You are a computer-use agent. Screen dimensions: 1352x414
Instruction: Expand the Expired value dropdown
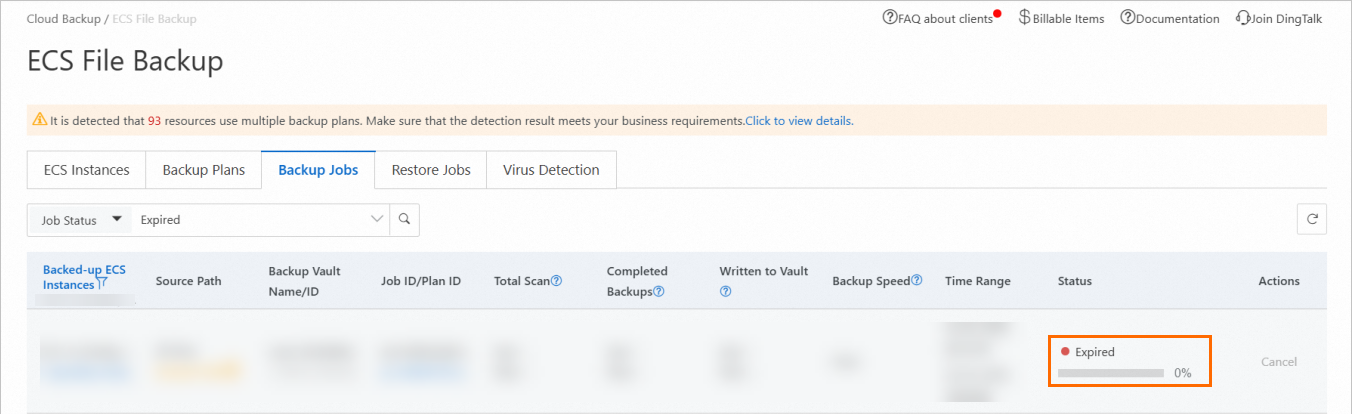pyautogui.click(x=376, y=219)
